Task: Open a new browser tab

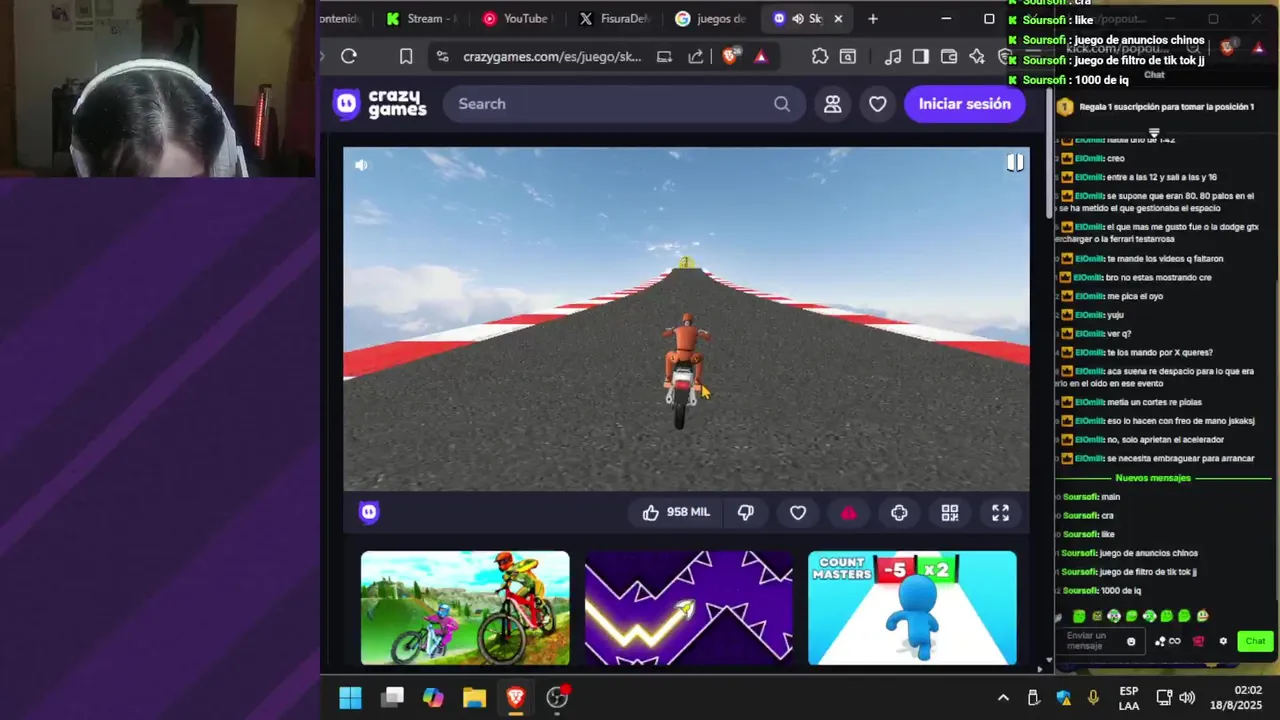Action: [873, 18]
